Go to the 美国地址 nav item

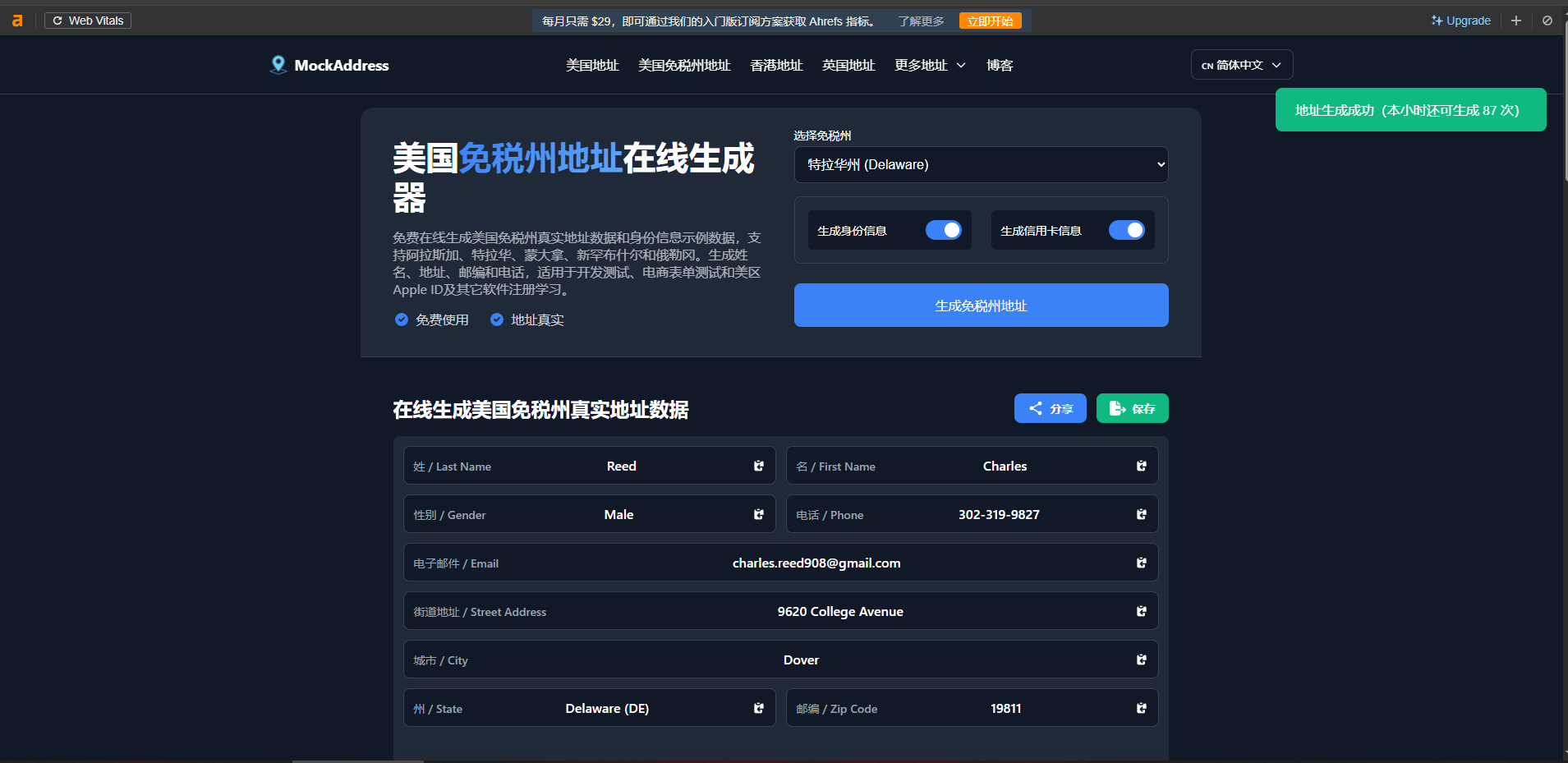(591, 66)
